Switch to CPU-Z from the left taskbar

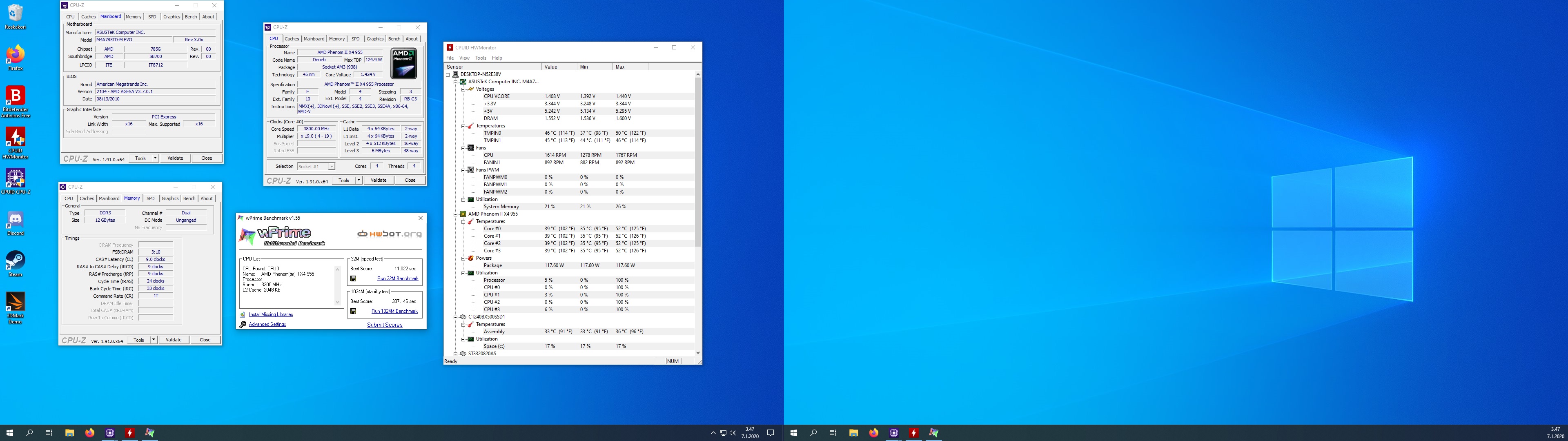(x=109, y=433)
